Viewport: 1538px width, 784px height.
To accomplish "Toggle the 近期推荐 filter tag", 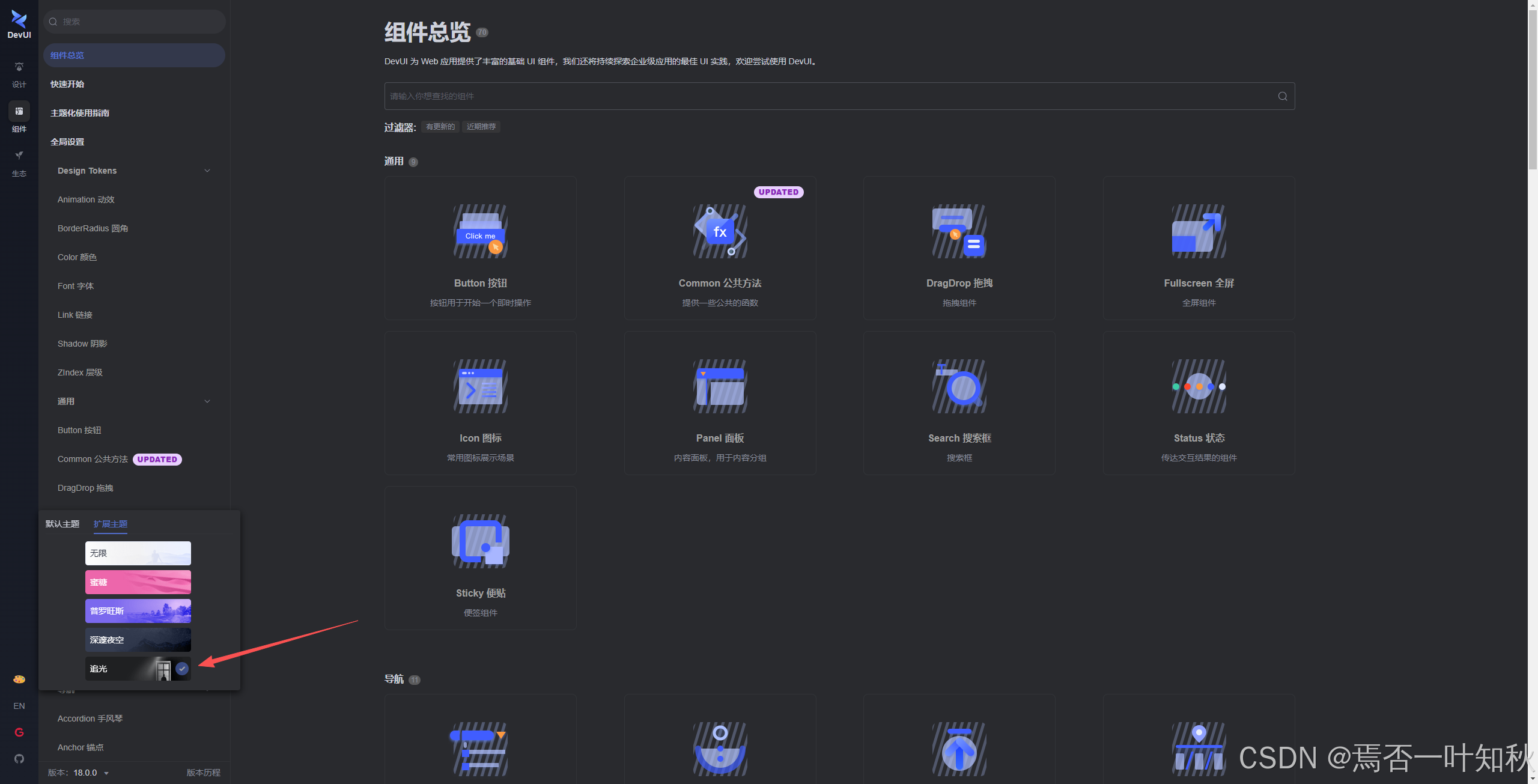I will 481,127.
